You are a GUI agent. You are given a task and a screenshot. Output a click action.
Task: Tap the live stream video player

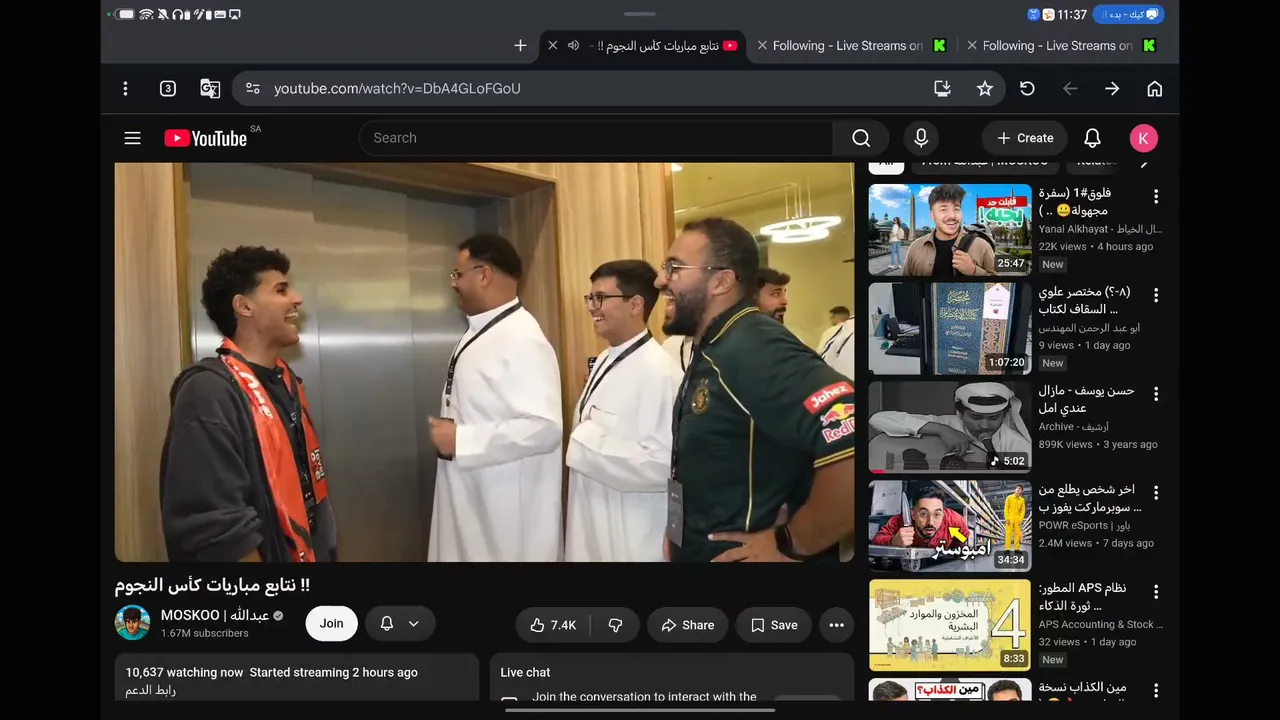point(484,362)
